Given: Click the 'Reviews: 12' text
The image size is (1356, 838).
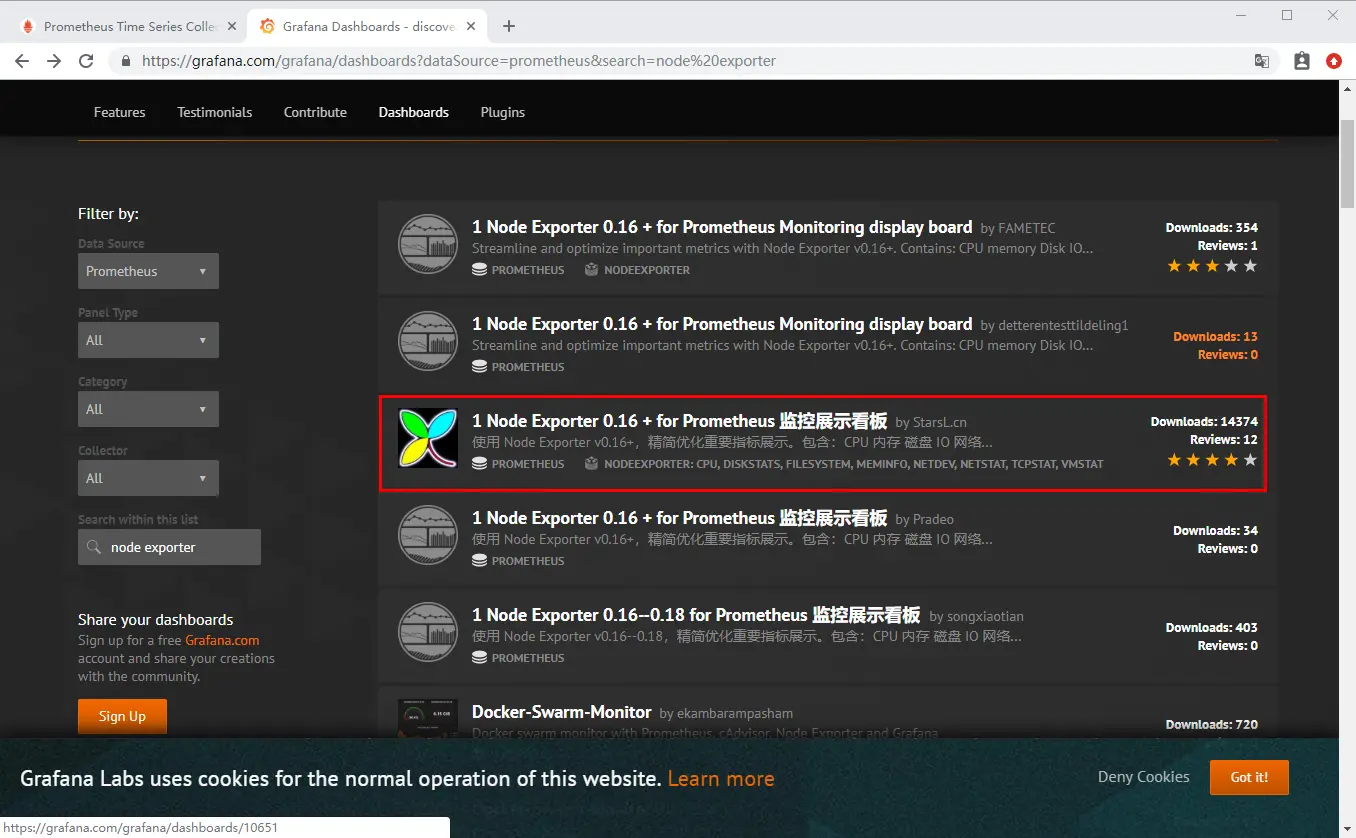Looking at the screenshot, I should tap(1224, 440).
